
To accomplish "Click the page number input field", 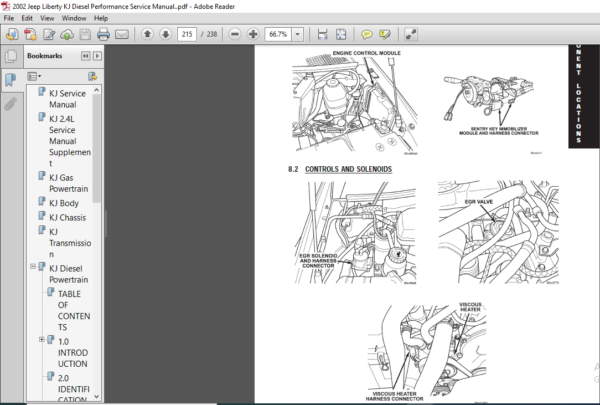I will tap(187, 34).
